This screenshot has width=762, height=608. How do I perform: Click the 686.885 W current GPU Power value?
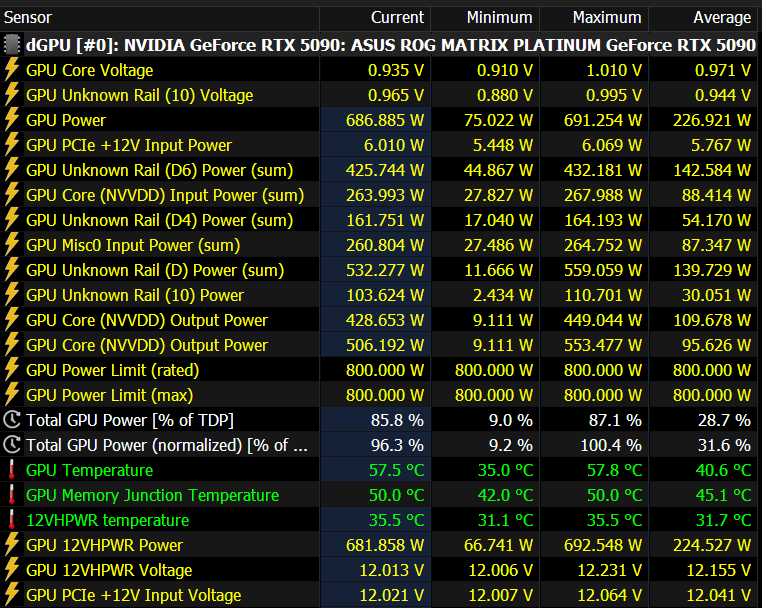click(x=384, y=120)
